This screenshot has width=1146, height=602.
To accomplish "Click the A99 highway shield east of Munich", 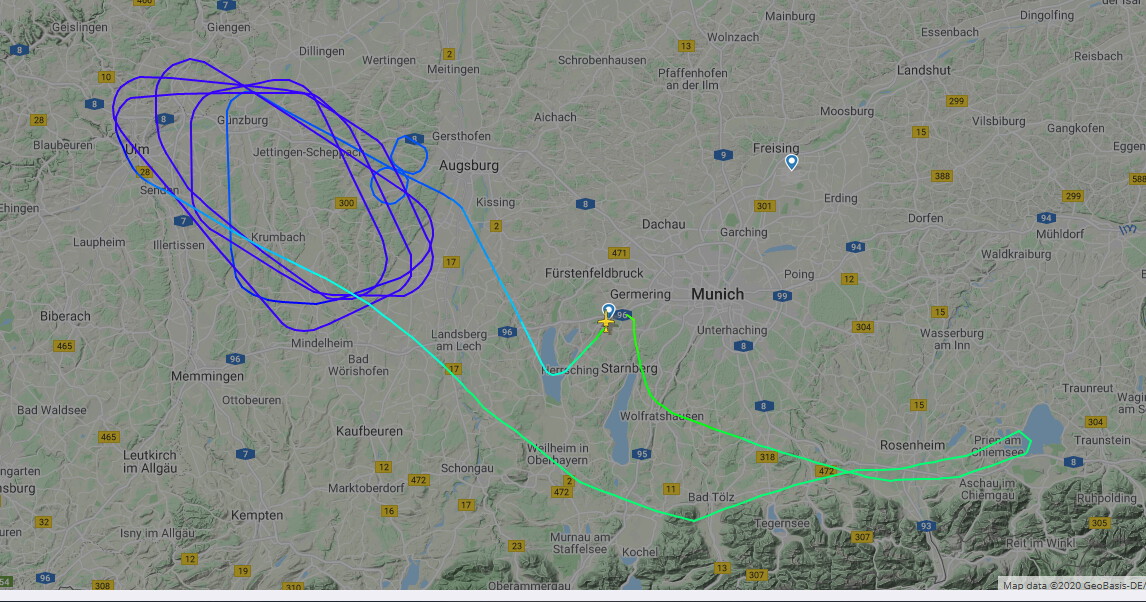I will tap(782, 296).
